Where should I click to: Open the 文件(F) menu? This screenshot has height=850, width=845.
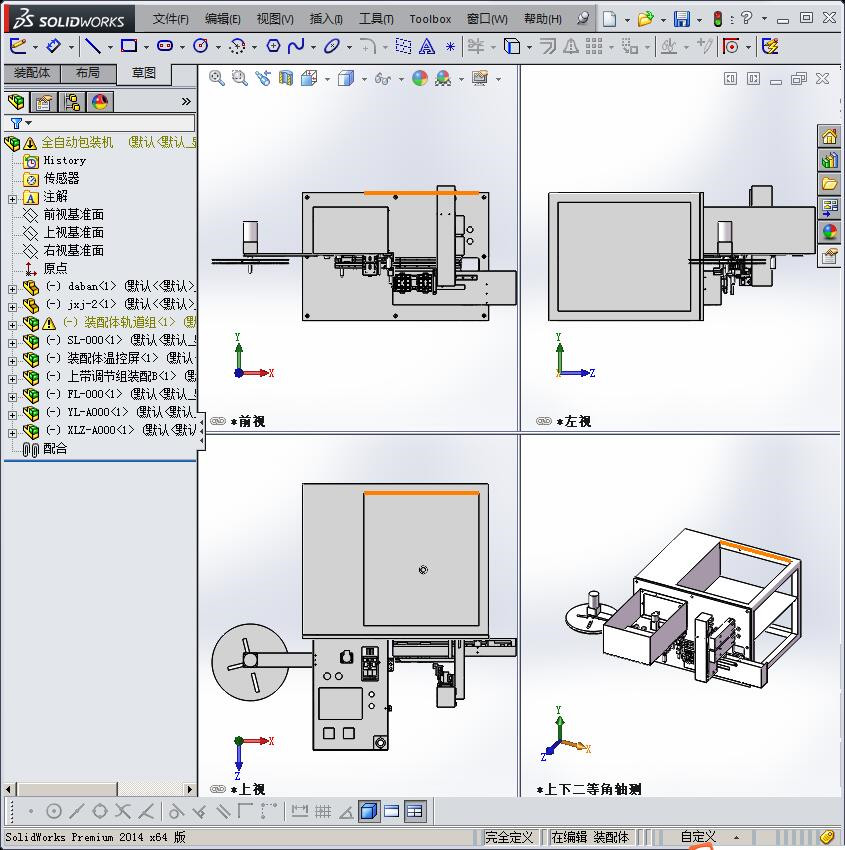[170, 19]
